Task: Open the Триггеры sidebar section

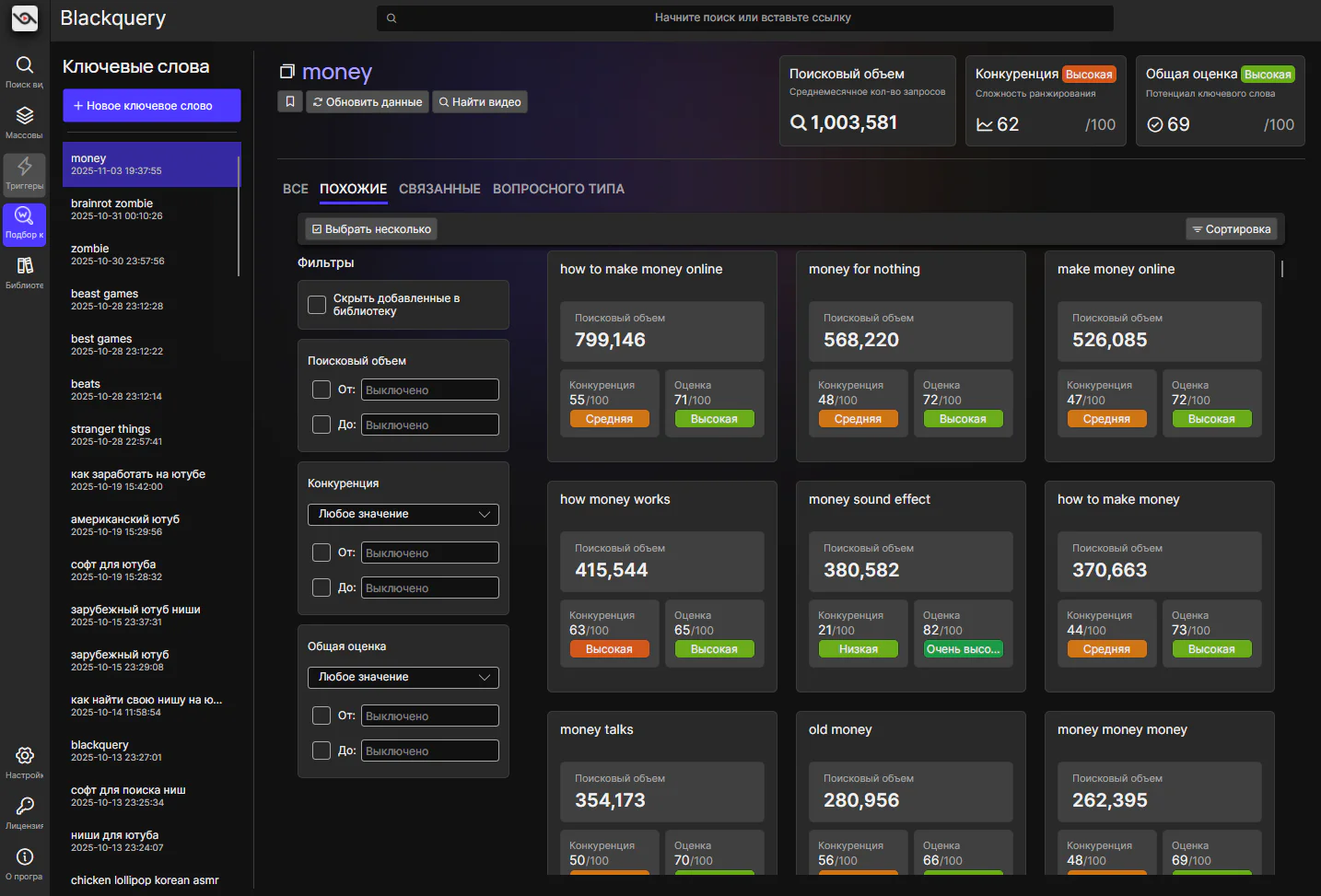Action: click(24, 171)
